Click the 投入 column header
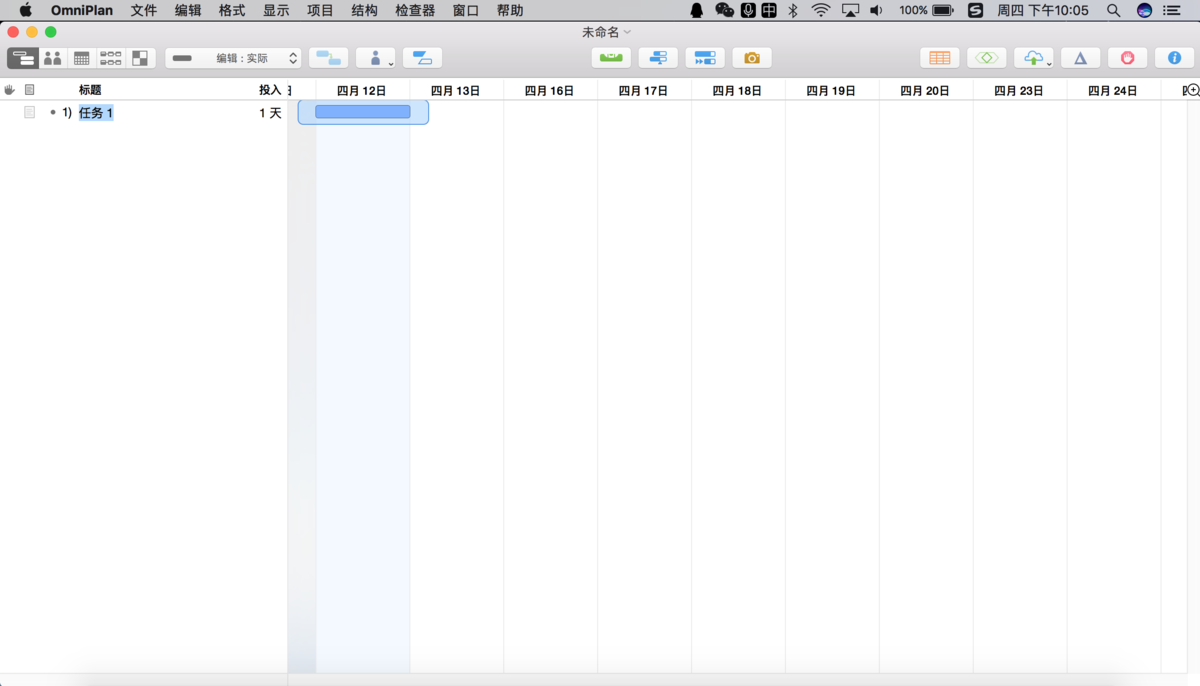This screenshot has height=686, width=1200. pos(269,90)
